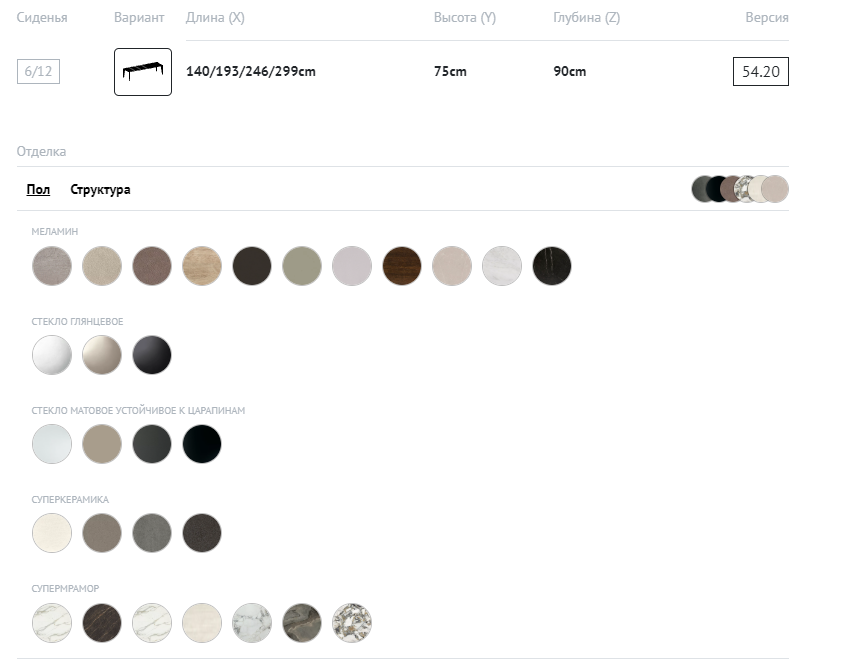Switch to the Пол tab
848x666 pixels.
(x=38, y=190)
